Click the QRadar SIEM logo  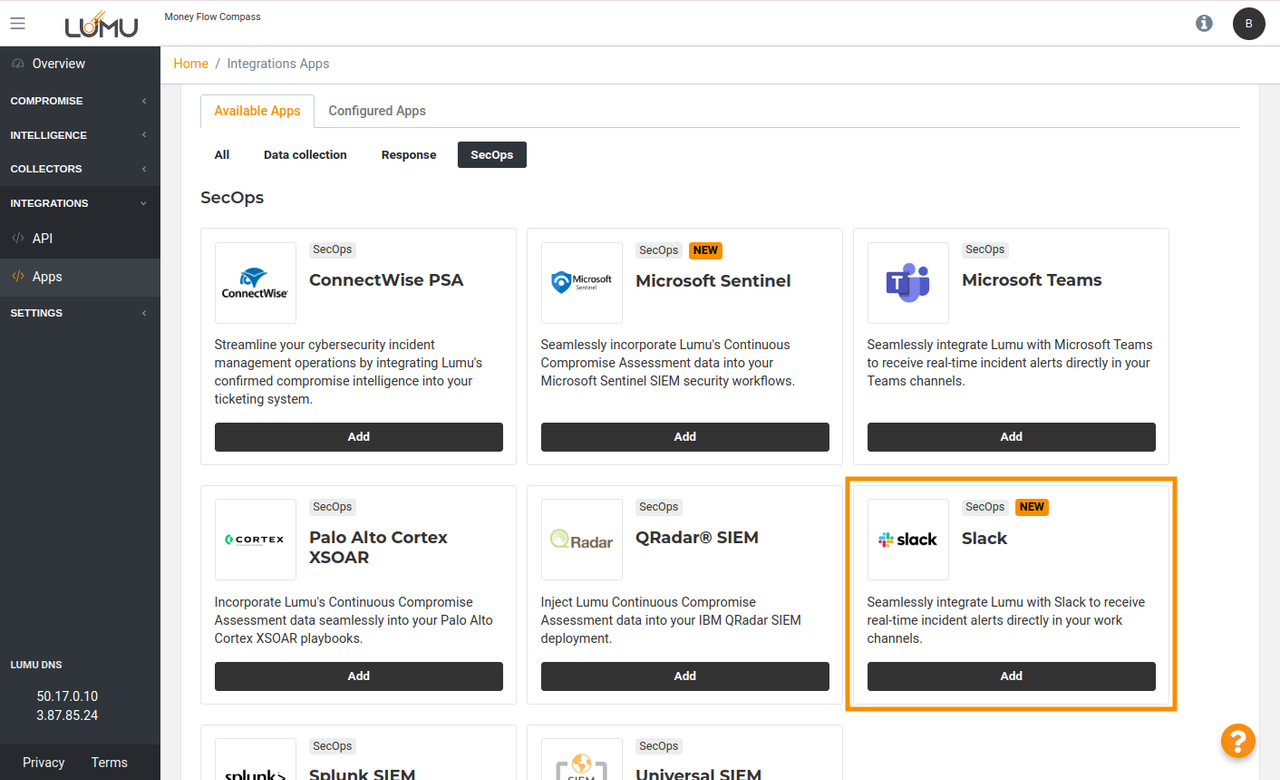coord(581,540)
